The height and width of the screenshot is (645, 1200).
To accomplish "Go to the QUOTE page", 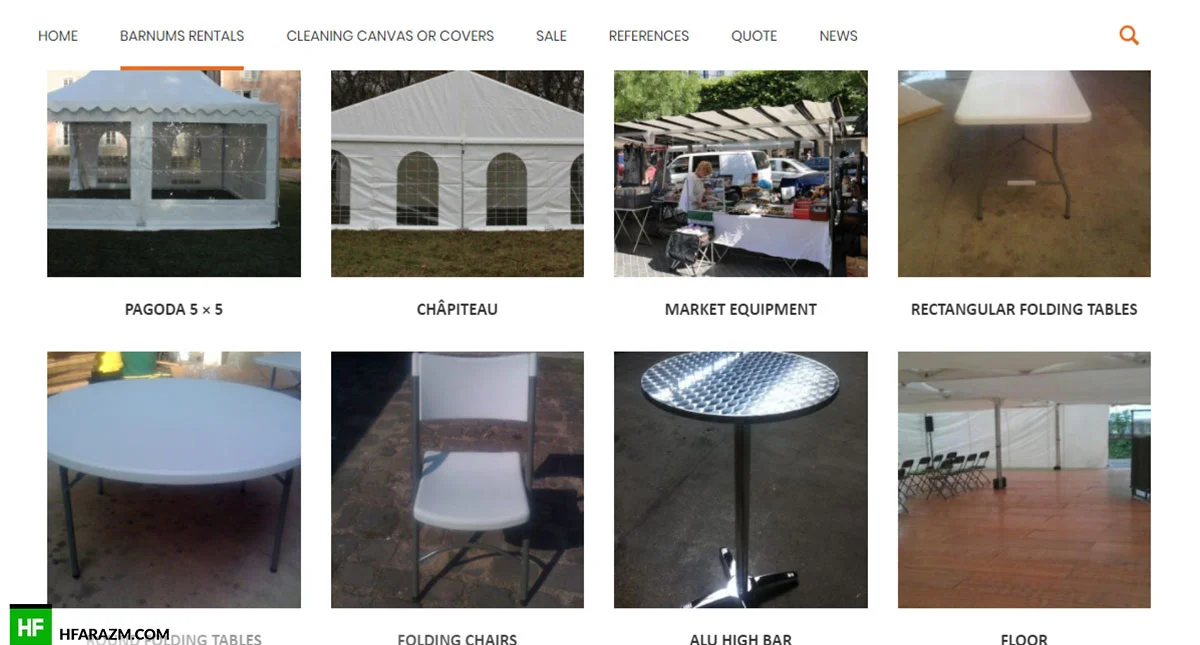I will pyautogui.click(x=754, y=36).
